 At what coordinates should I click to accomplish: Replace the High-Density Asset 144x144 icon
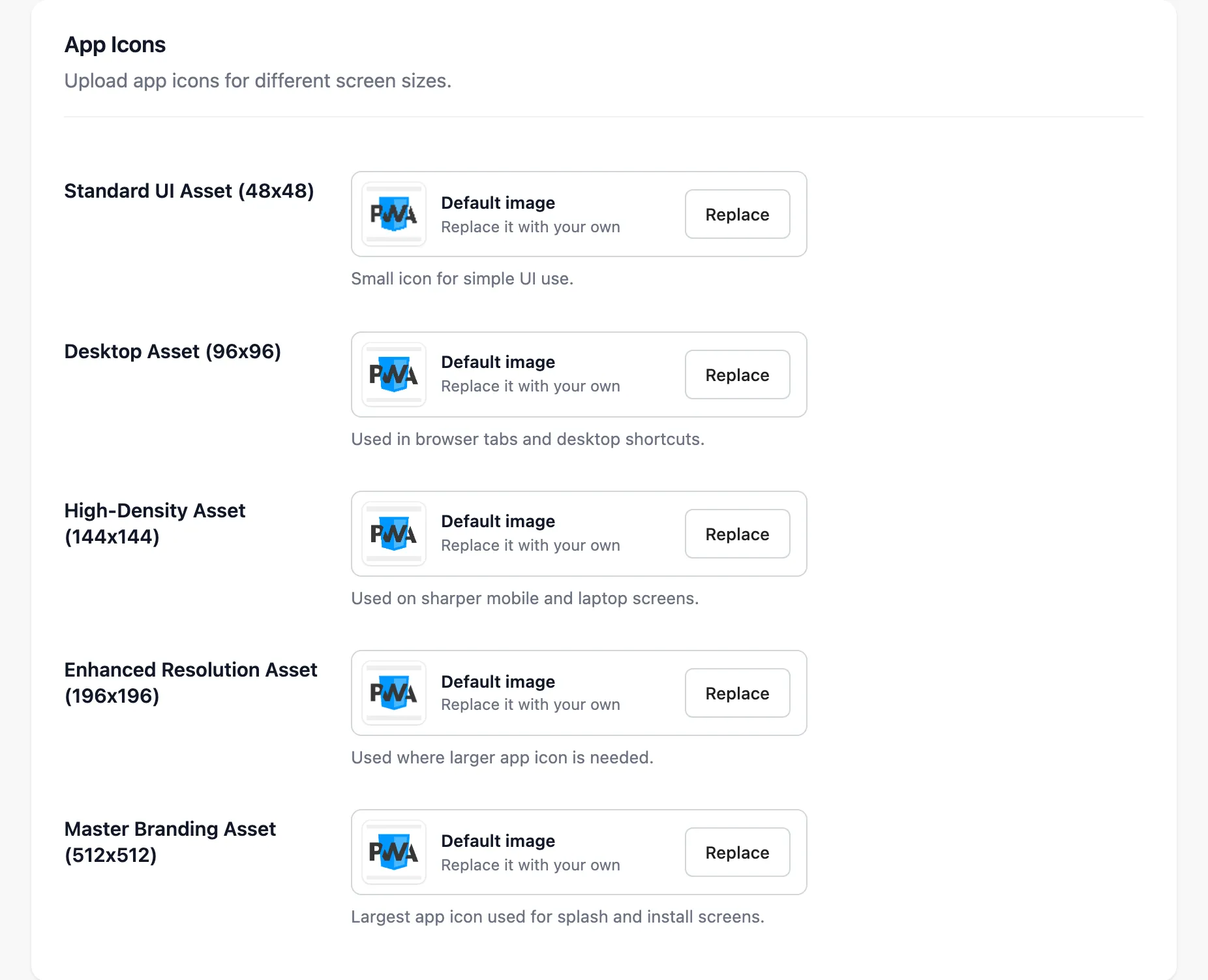(737, 534)
